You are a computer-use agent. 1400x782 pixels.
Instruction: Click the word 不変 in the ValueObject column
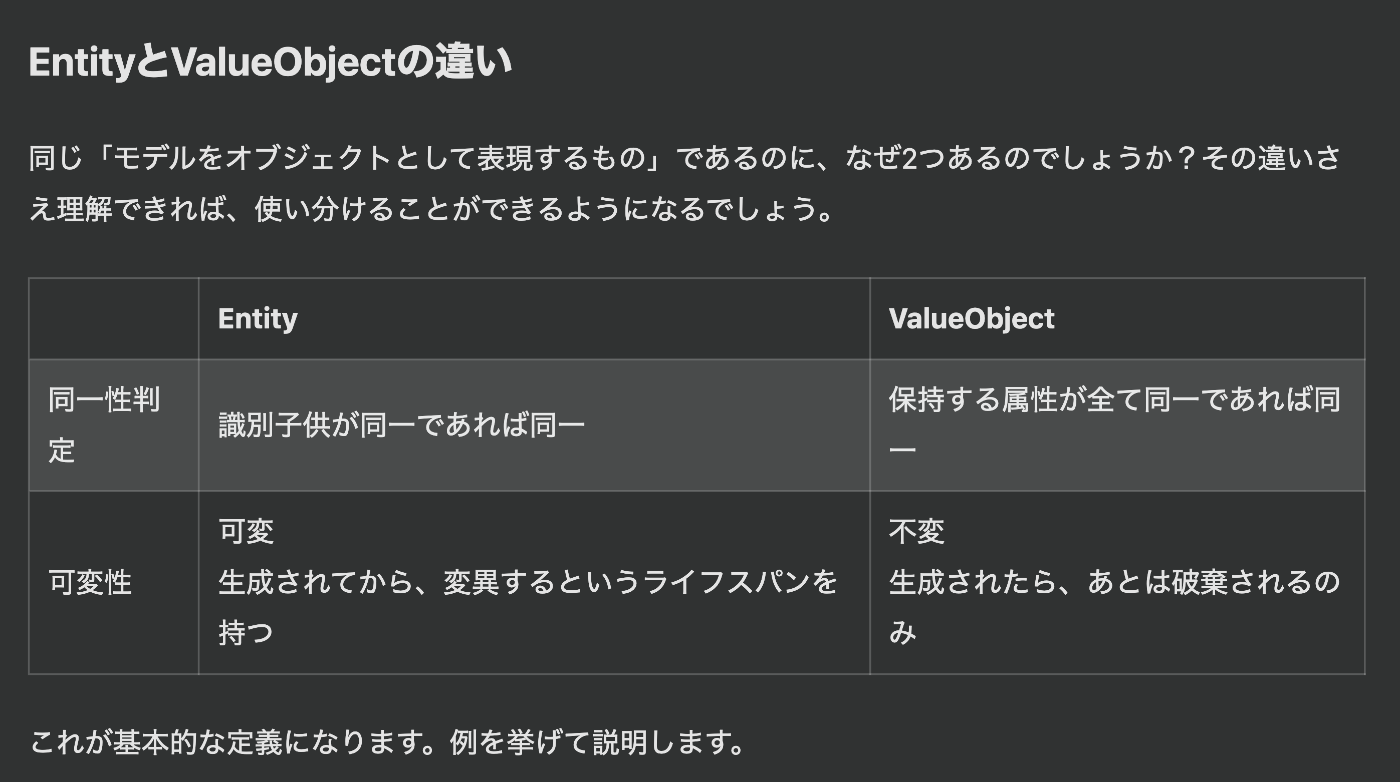(916, 531)
